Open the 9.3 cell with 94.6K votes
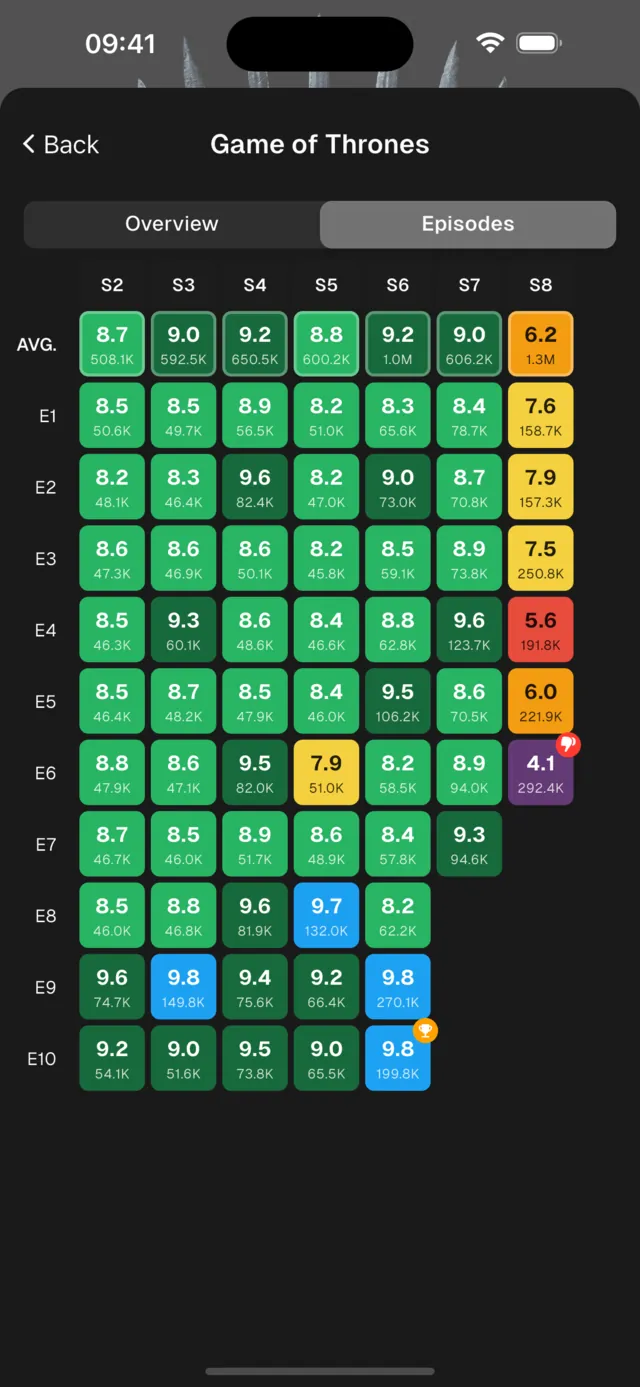The image size is (640, 1387). tap(469, 844)
